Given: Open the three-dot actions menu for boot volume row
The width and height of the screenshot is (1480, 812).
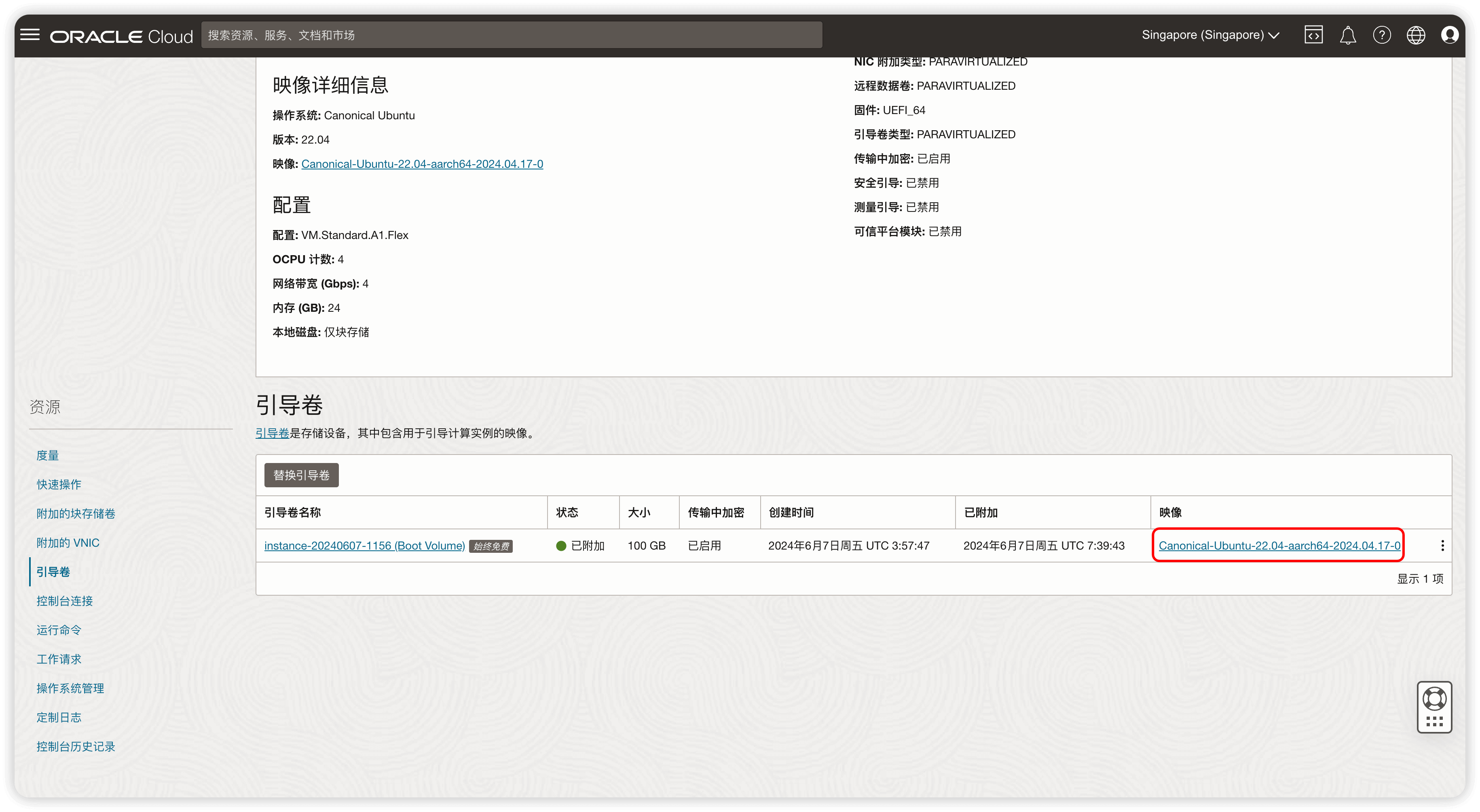Looking at the screenshot, I should tap(1442, 546).
